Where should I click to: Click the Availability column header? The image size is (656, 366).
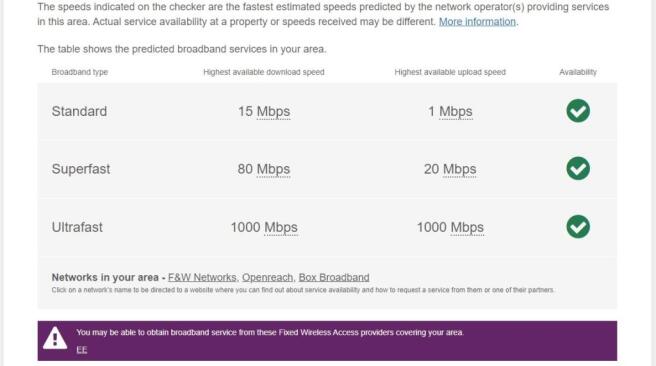pos(578,72)
